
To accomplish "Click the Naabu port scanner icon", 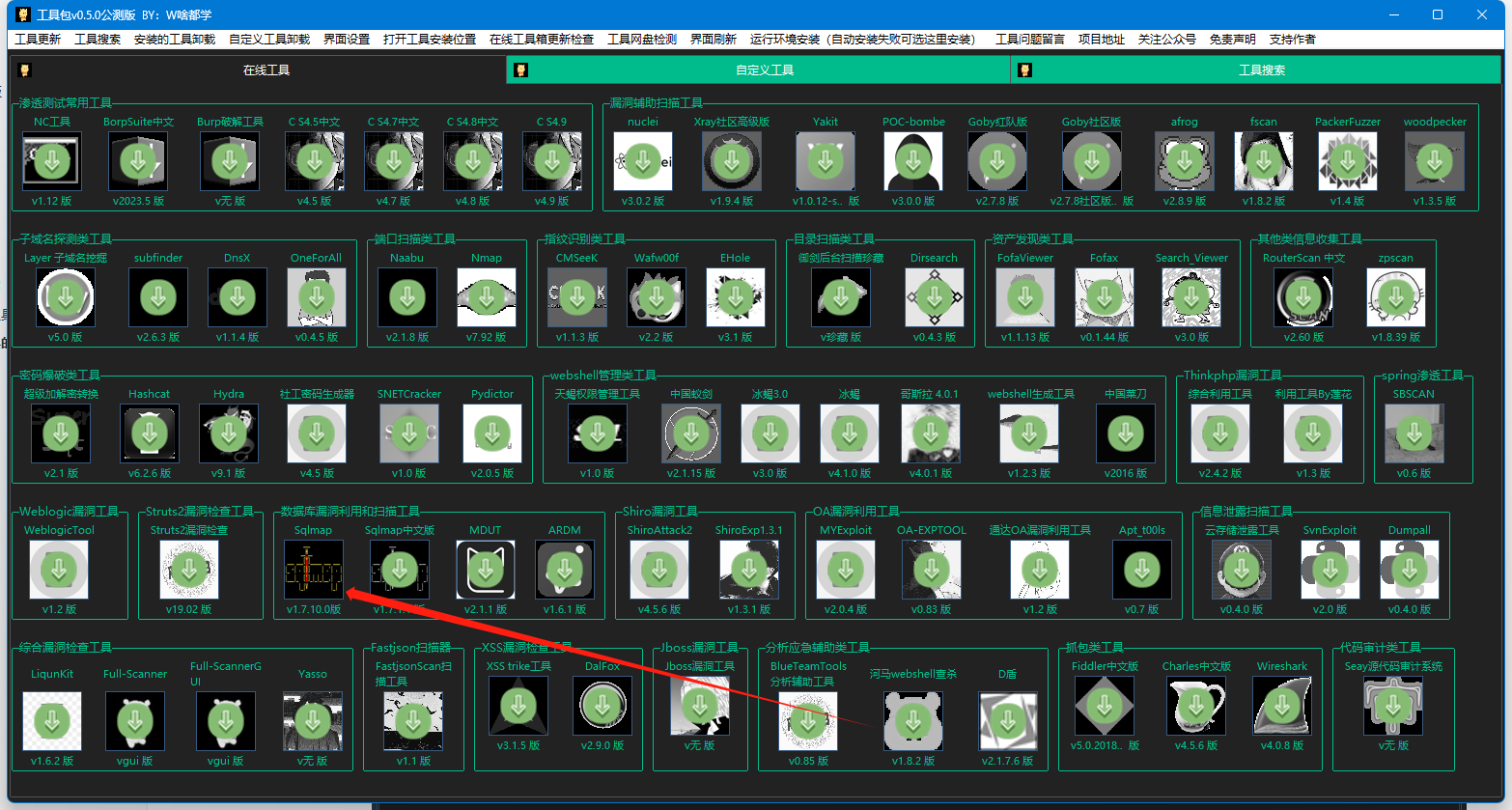I will coord(407,297).
